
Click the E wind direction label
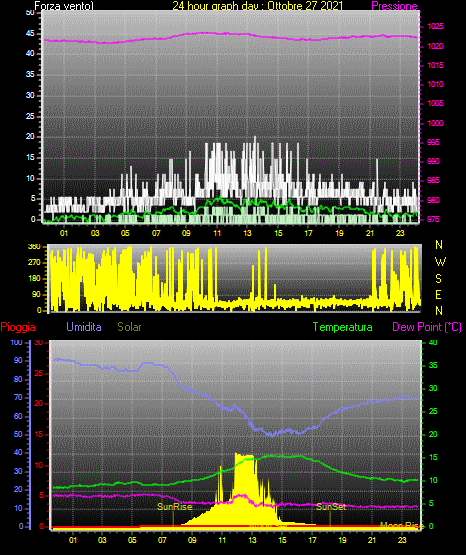click(x=438, y=294)
